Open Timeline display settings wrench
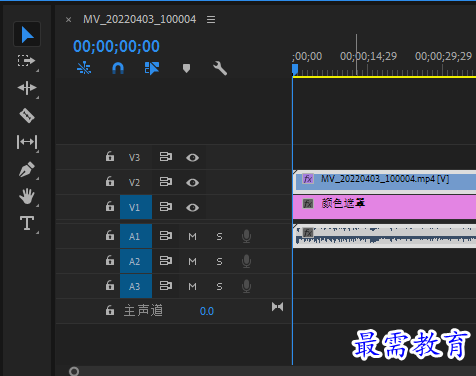476x376 pixels. tap(220, 68)
